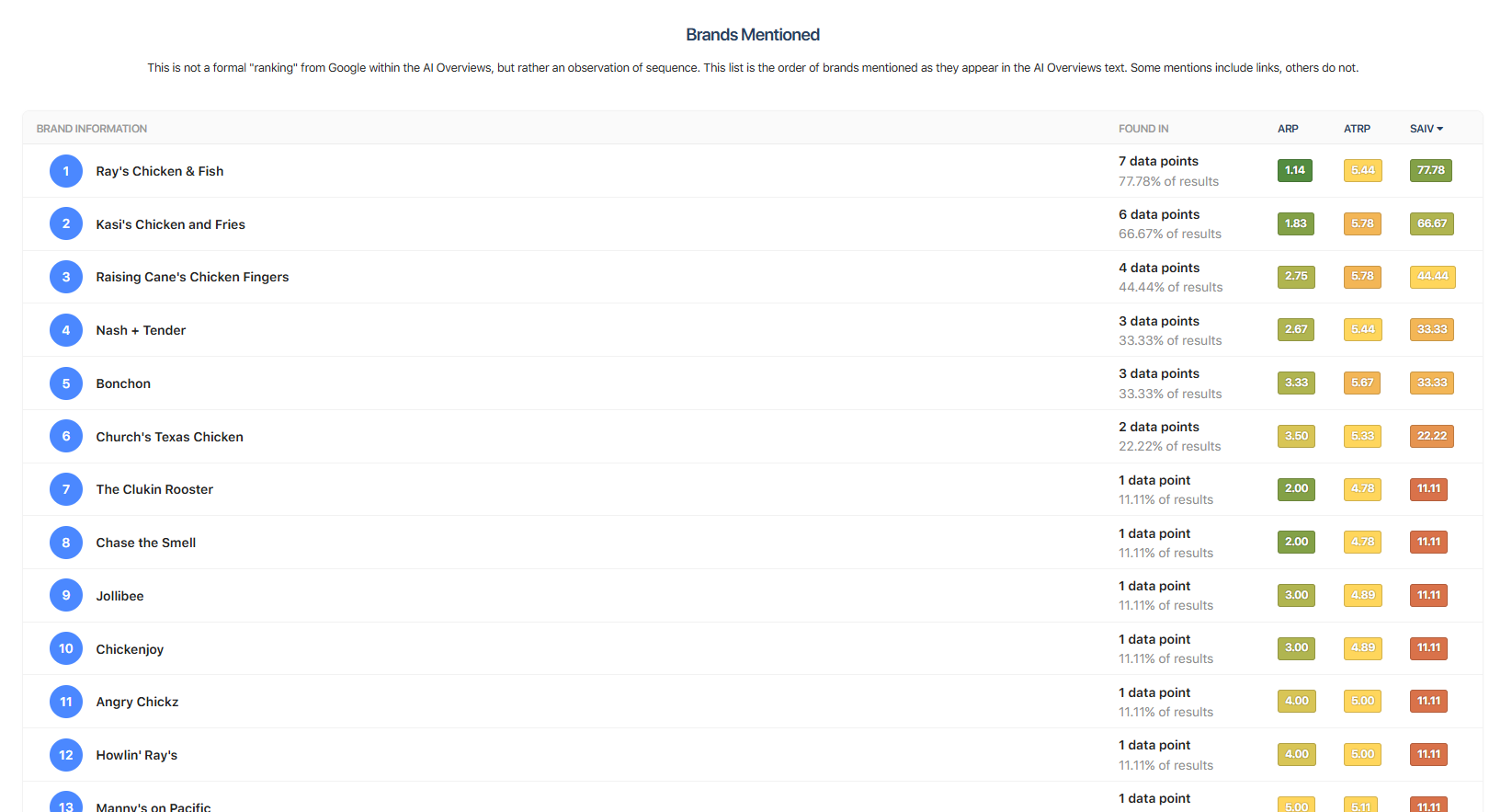Click the 6 data points text for Kasi's
Image resolution: width=1512 pixels, height=812 pixels.
tap(1159, 214)
